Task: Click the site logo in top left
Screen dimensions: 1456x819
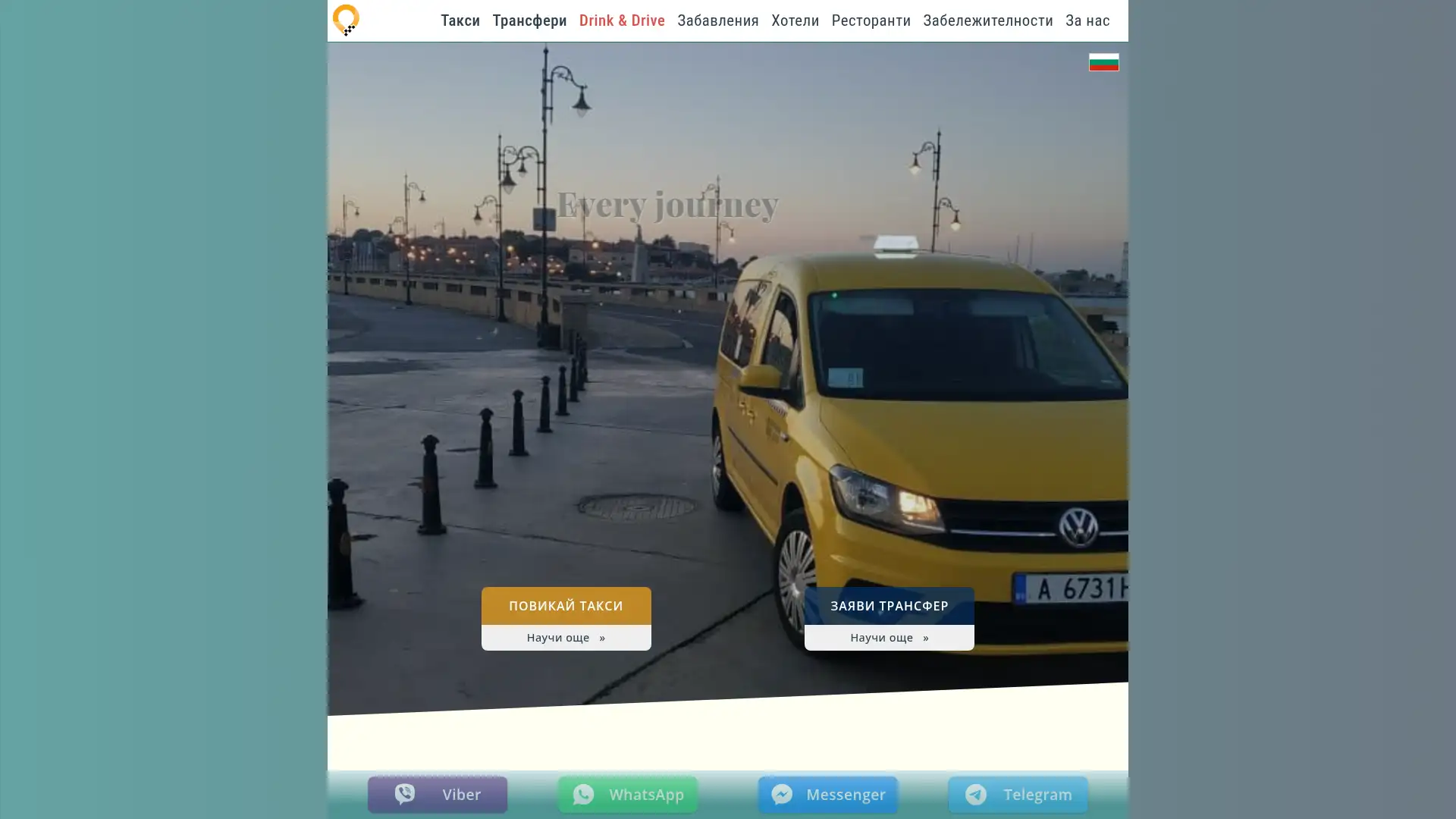Action: point(347,19)
